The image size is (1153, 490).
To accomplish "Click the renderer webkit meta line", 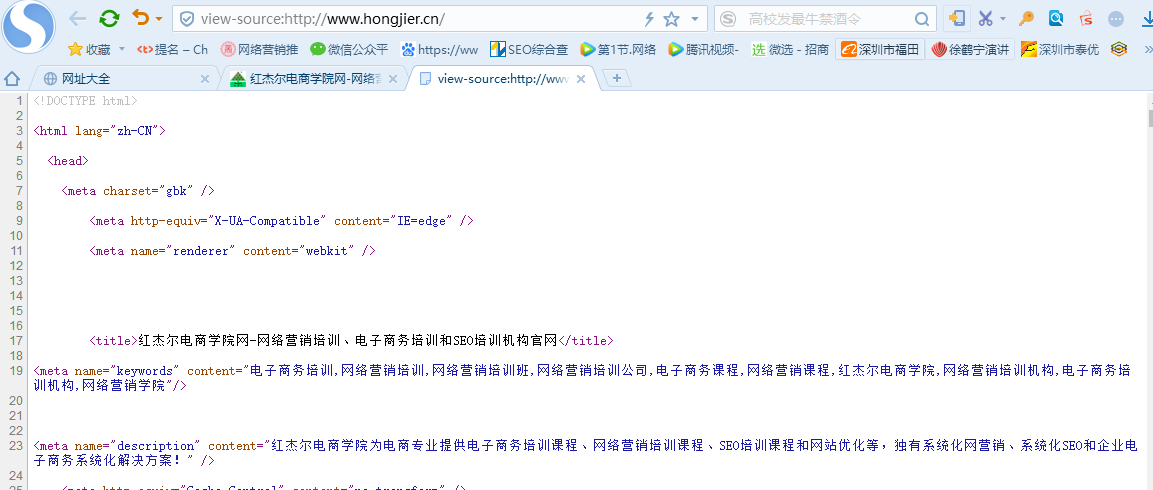I will (232, 251).
